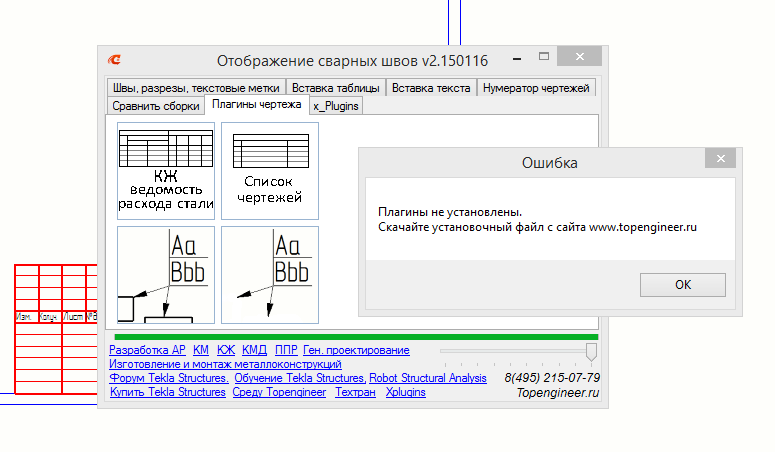Click the Robot Structural Analysis link
775x452 pixels.
click(428, 379)
